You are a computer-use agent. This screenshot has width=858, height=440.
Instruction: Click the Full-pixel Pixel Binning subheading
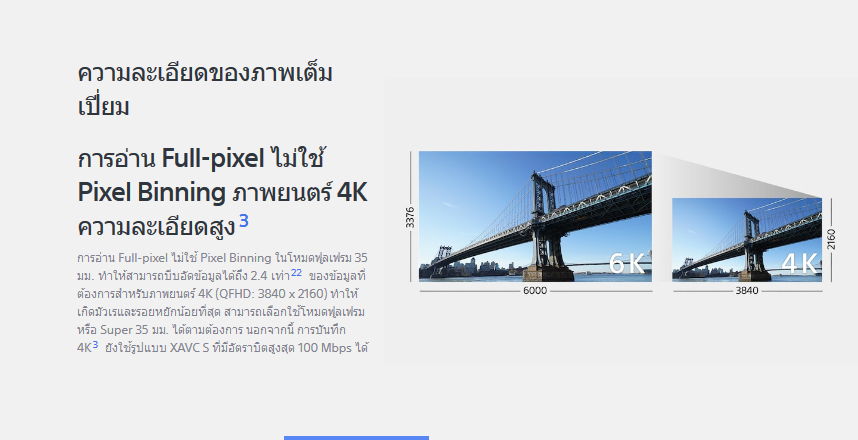click(x=223, y=192)
